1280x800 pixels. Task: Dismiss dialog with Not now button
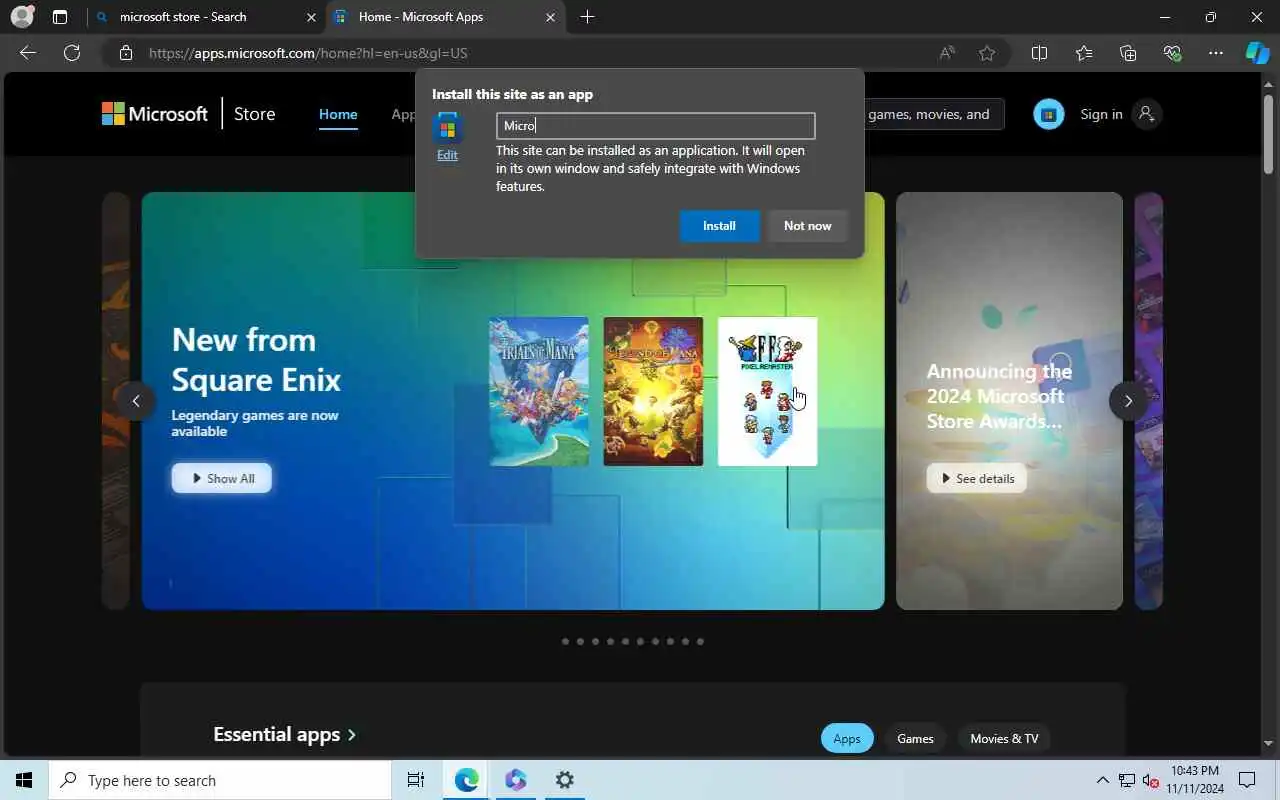coord(807,226)
